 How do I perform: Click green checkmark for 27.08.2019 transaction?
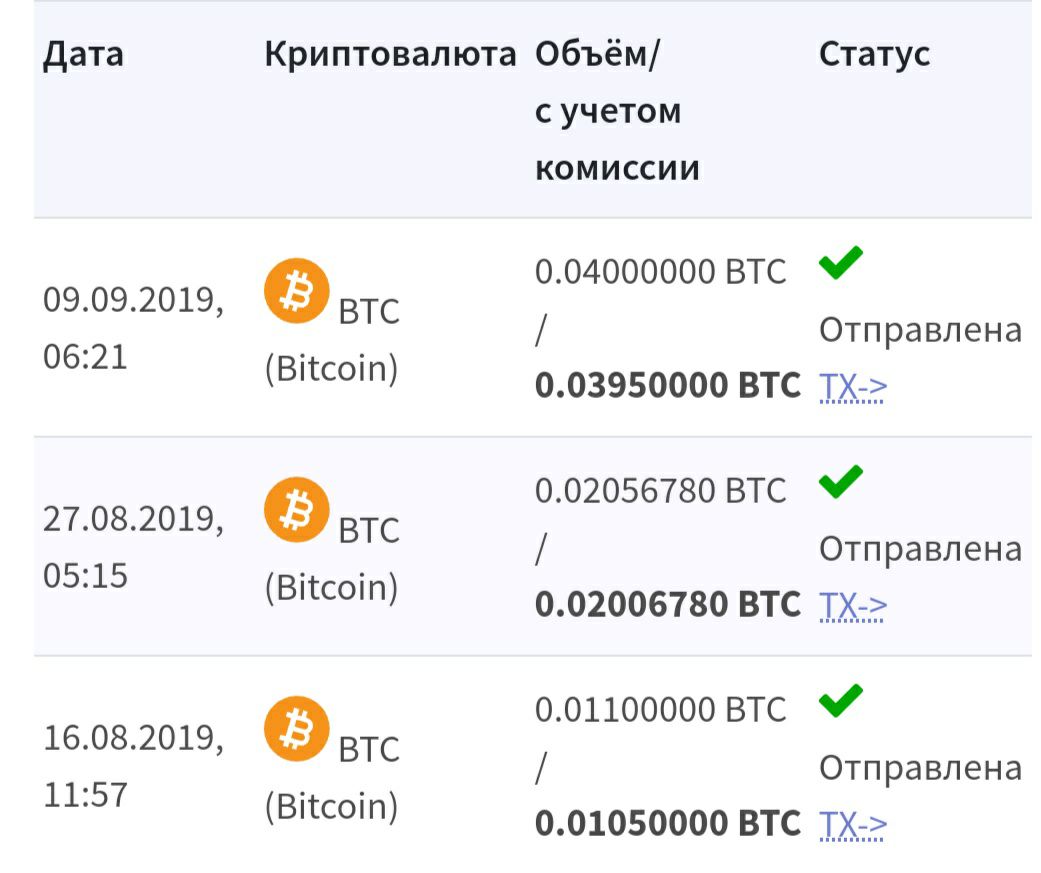[x=841, y=484]
